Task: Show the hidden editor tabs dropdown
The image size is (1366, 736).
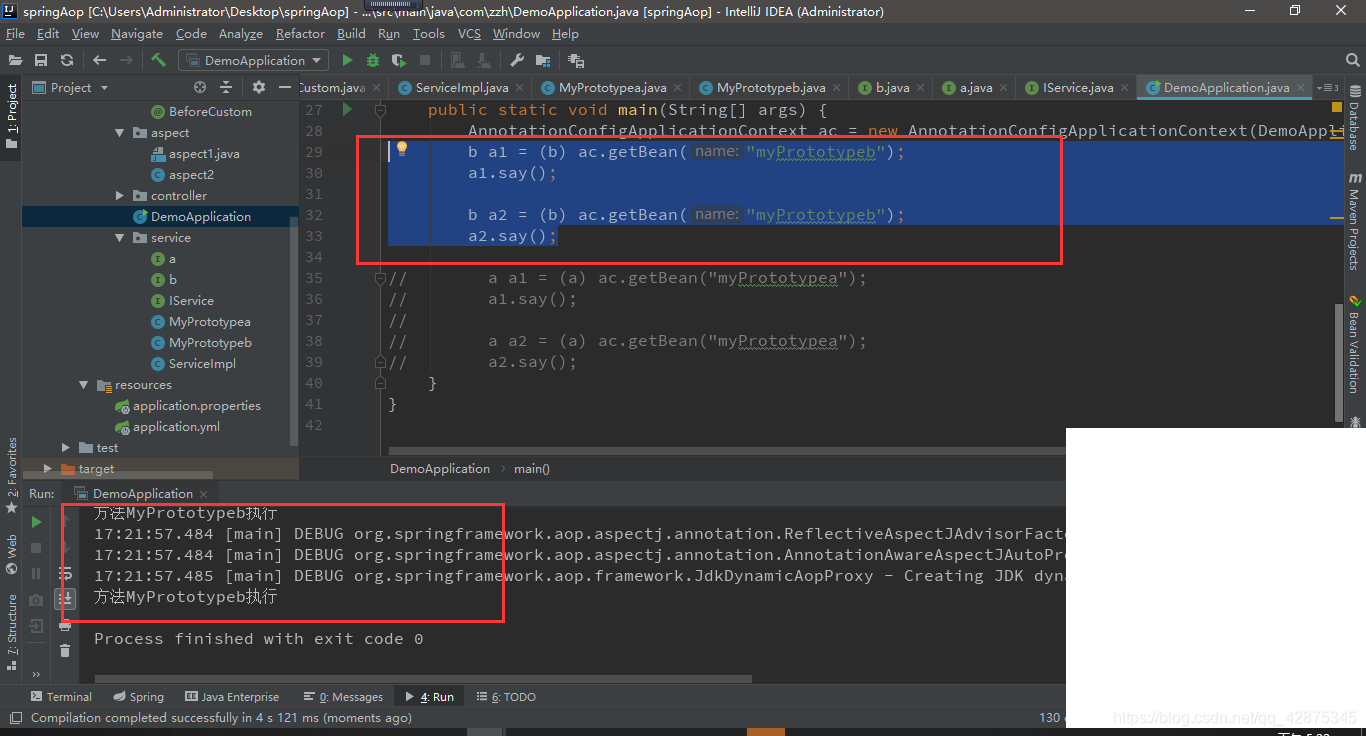Action: point(1328,87)
